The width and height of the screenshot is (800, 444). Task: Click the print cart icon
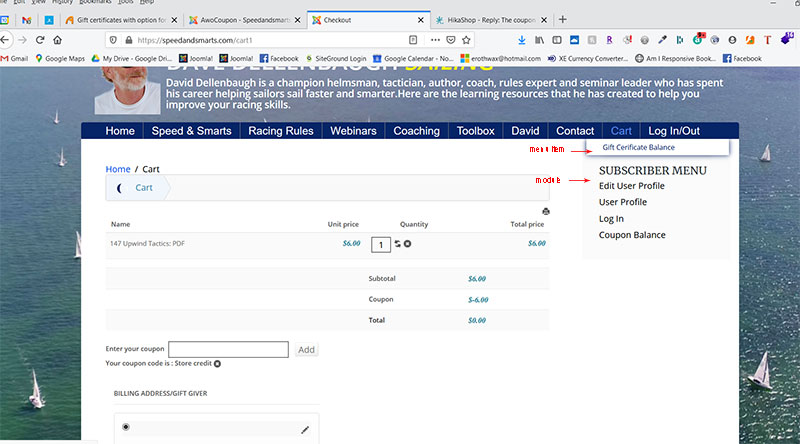[546, 211]
